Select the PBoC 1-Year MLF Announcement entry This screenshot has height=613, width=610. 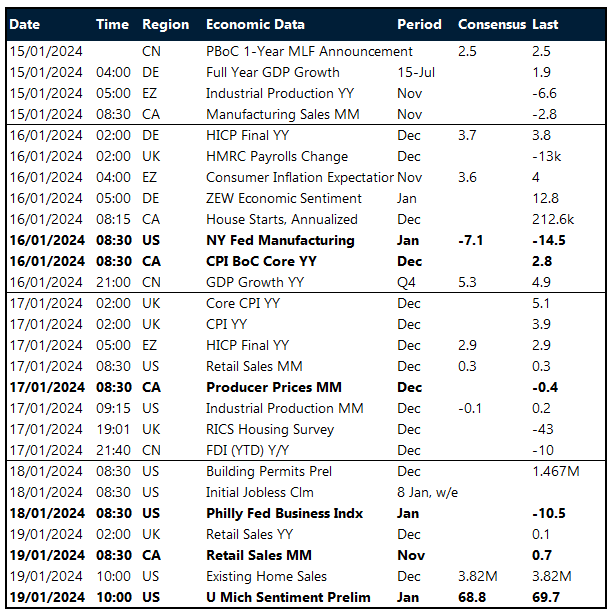309,51
